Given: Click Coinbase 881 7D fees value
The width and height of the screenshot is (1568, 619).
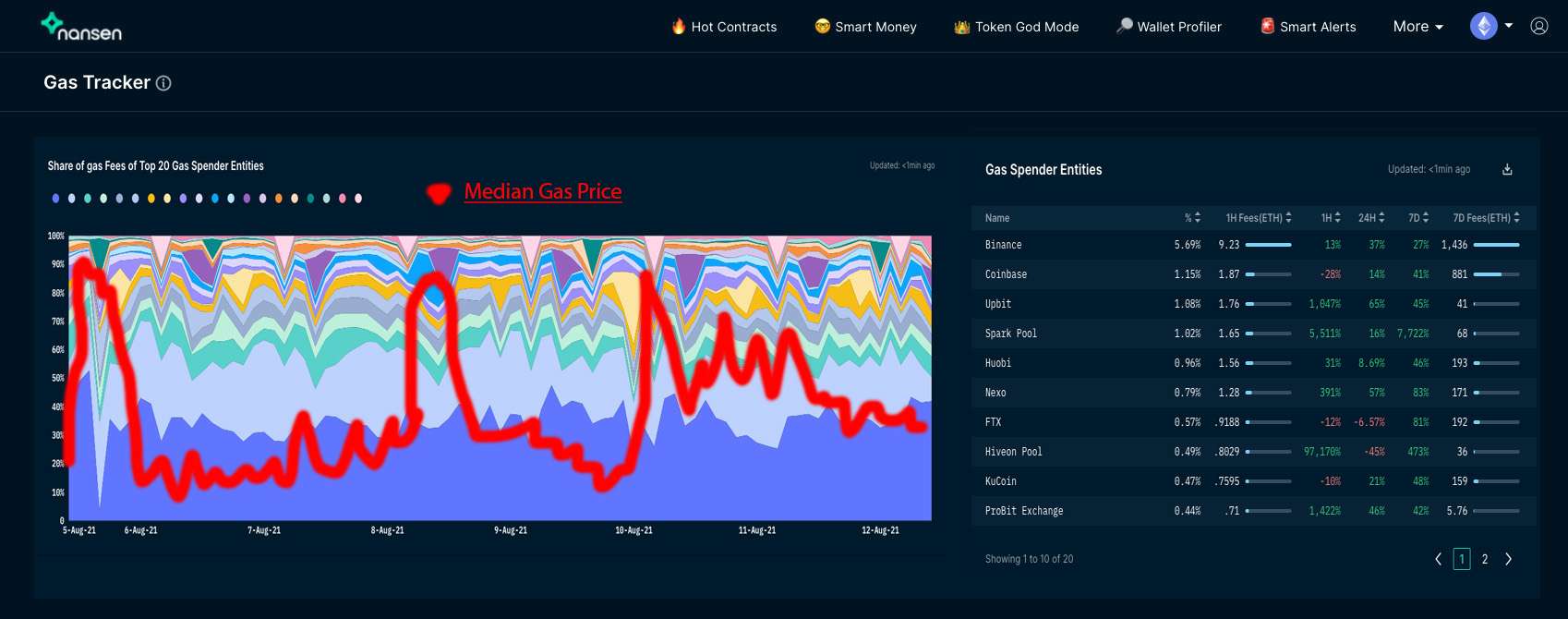Looking at the screenshot, I should point(1459,274).
